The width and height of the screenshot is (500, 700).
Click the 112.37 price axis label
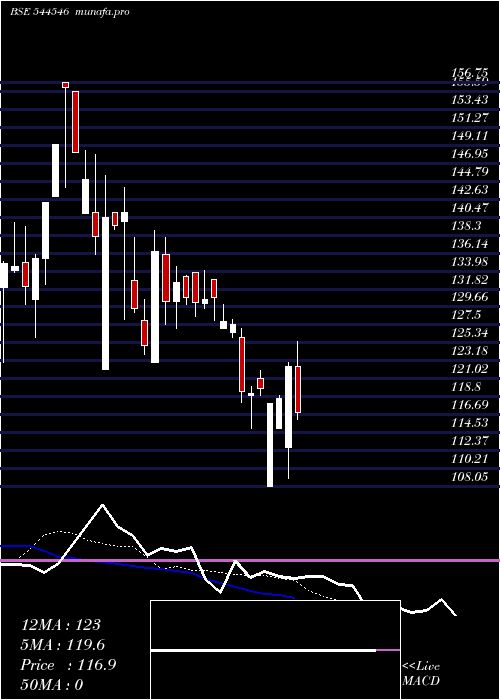[470, 441]
